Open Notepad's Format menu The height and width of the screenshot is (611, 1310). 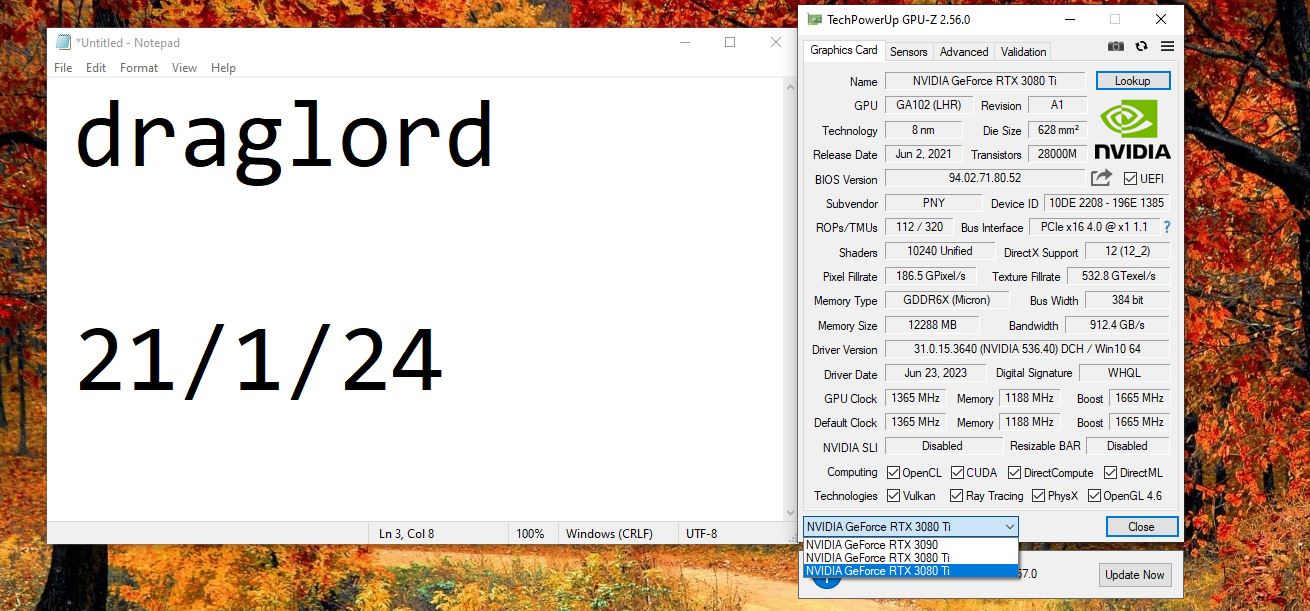point(139,68)
